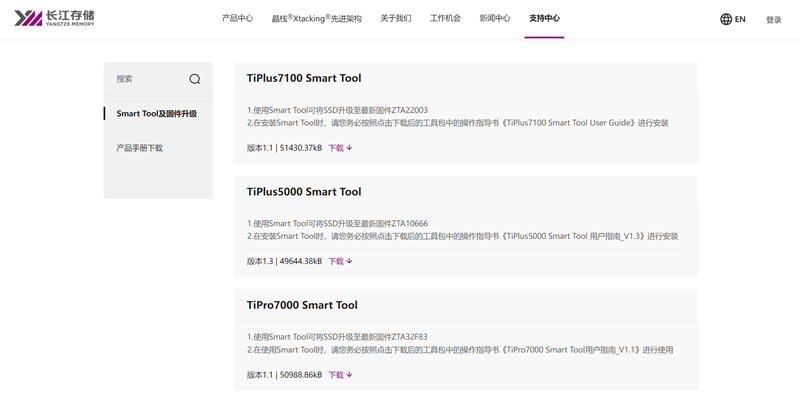Viewport: 800px width, 398px height.
Task: Click the globe language icon
Action: pos(726,19)
